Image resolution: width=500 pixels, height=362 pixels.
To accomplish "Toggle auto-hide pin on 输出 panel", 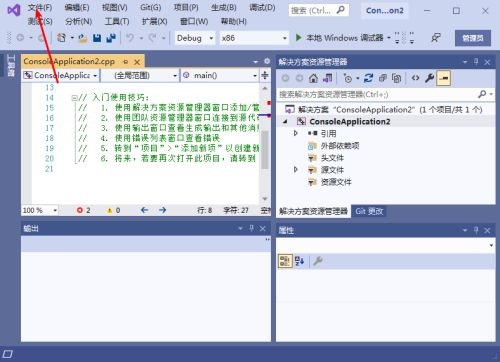I will pos(252,228).
